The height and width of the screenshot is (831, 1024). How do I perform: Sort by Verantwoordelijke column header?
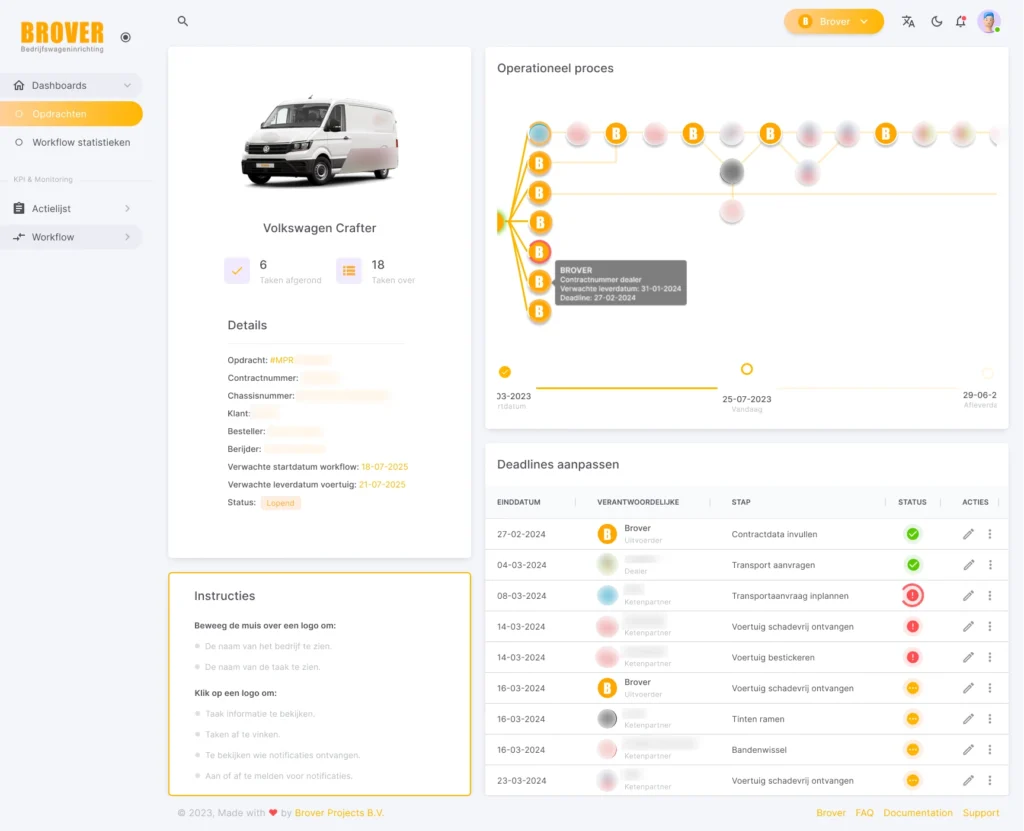(638, 502)
